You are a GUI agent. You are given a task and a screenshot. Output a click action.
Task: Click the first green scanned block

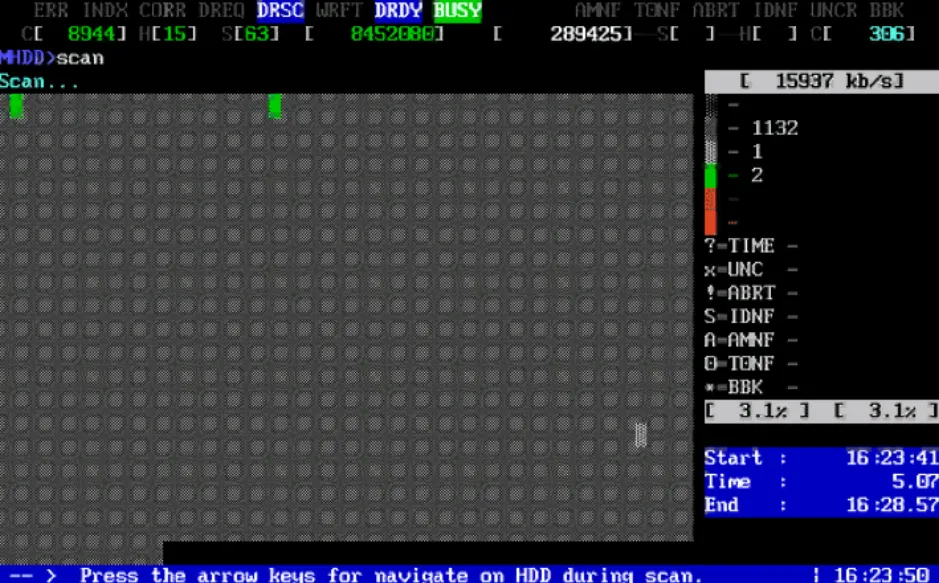tap(16, 106)
